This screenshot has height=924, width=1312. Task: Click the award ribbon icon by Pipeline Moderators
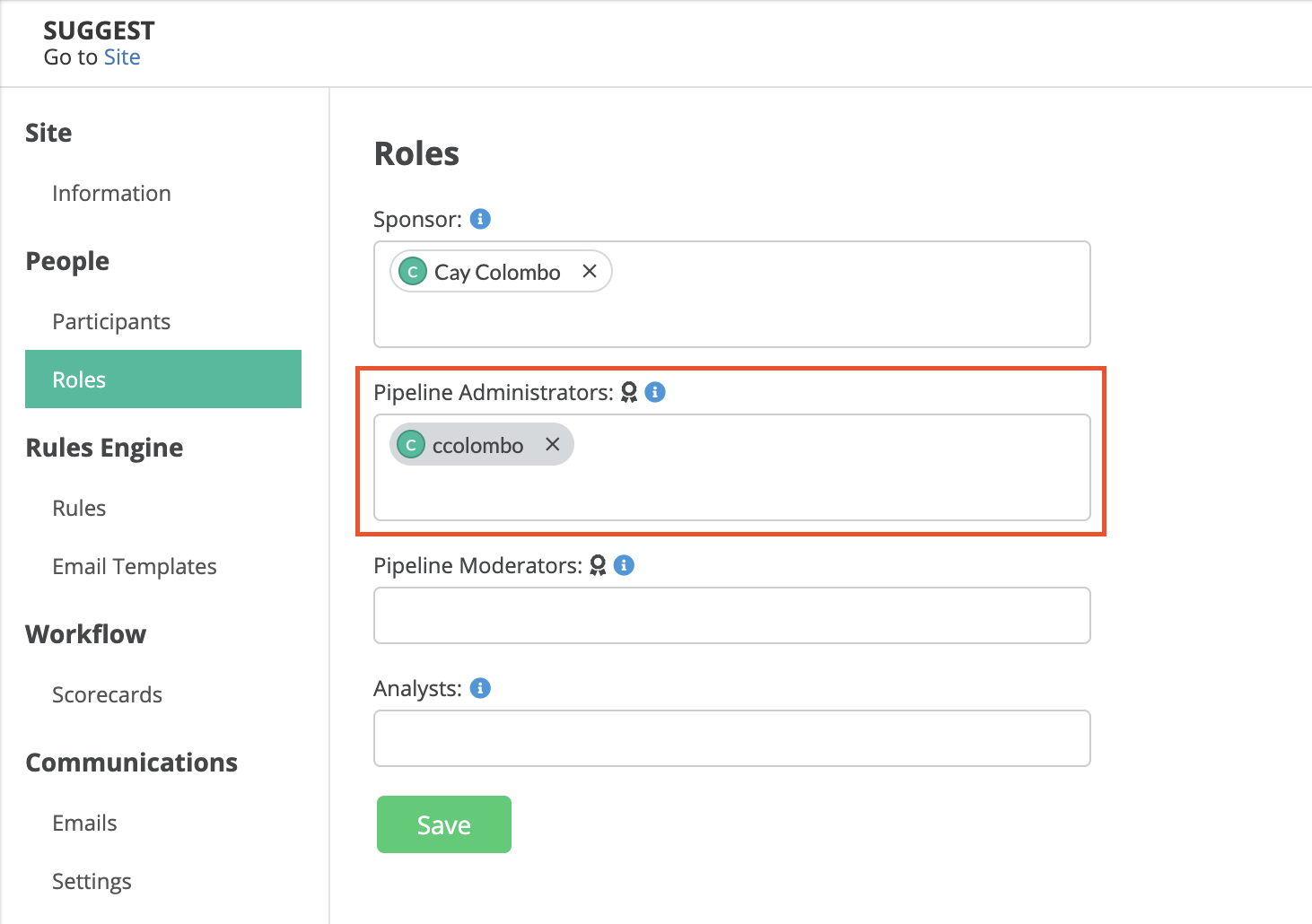[598, 565]
